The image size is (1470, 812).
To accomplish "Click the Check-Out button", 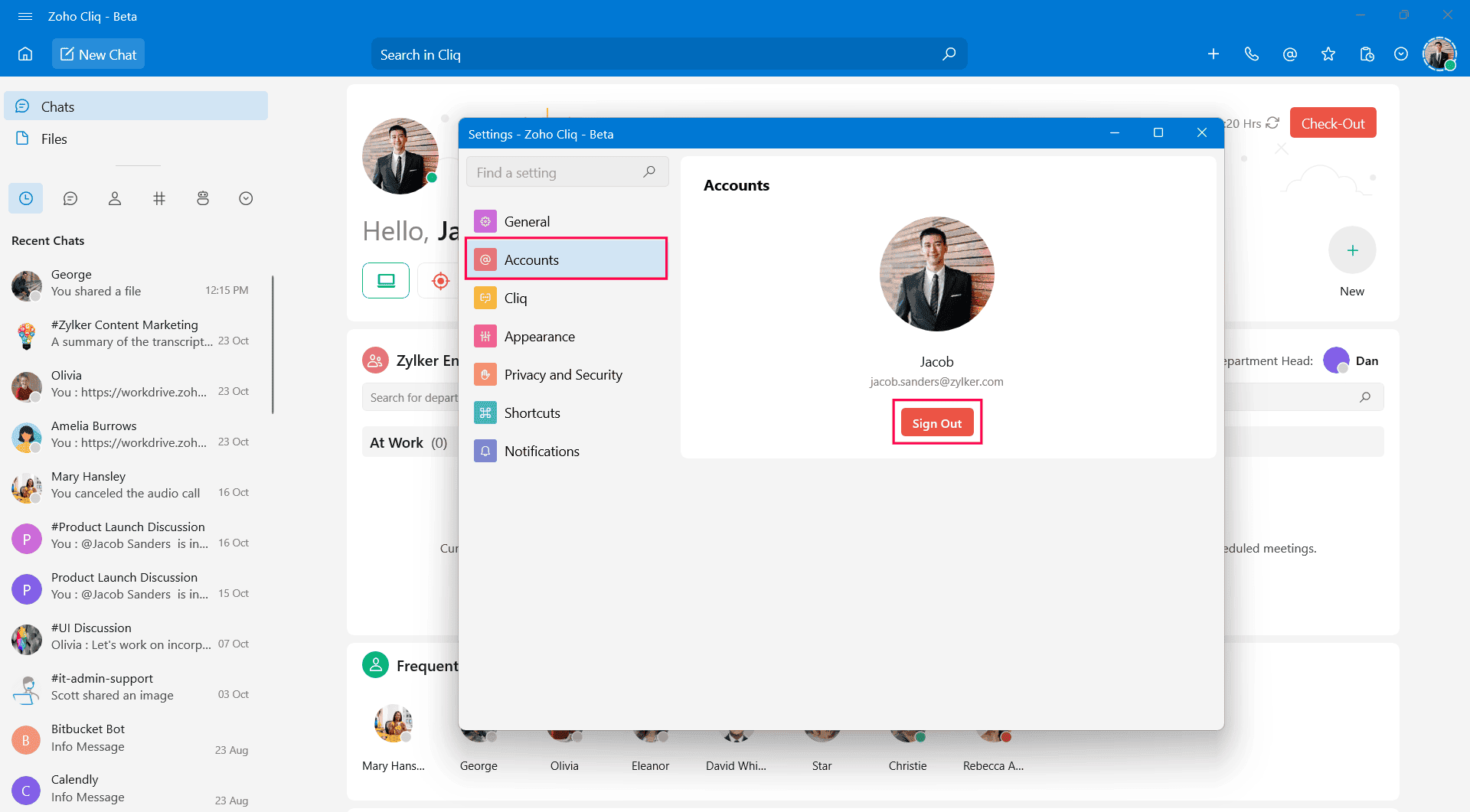I will [x=1333, y=123].
